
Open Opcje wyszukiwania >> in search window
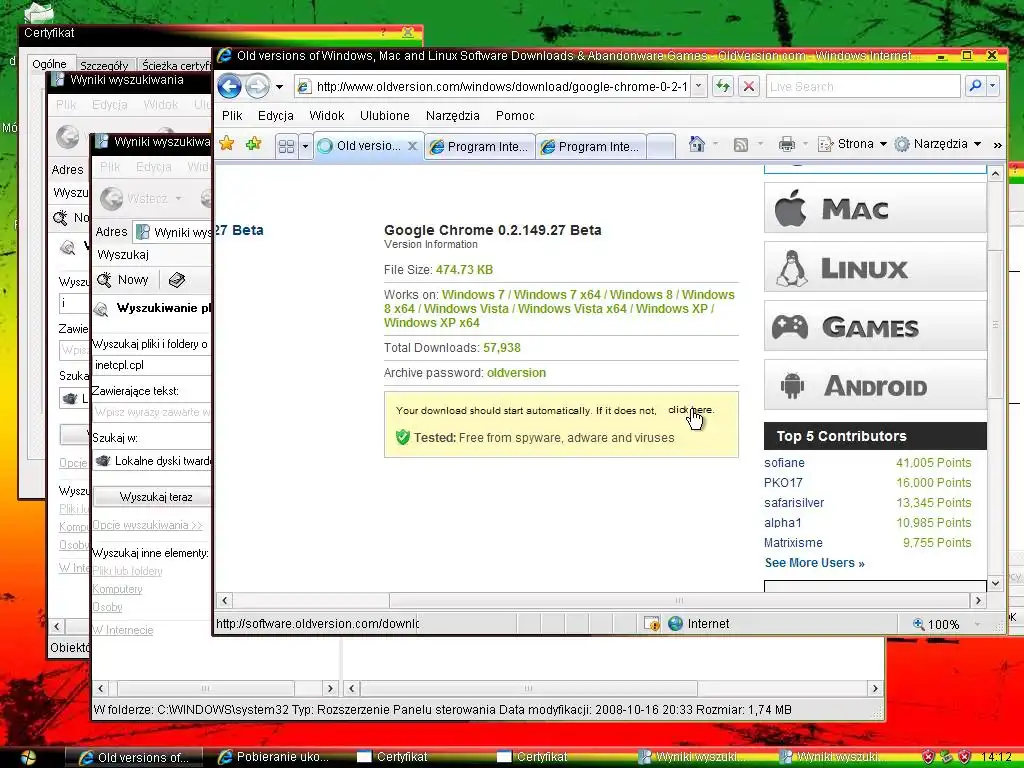[x=148, y=525]
